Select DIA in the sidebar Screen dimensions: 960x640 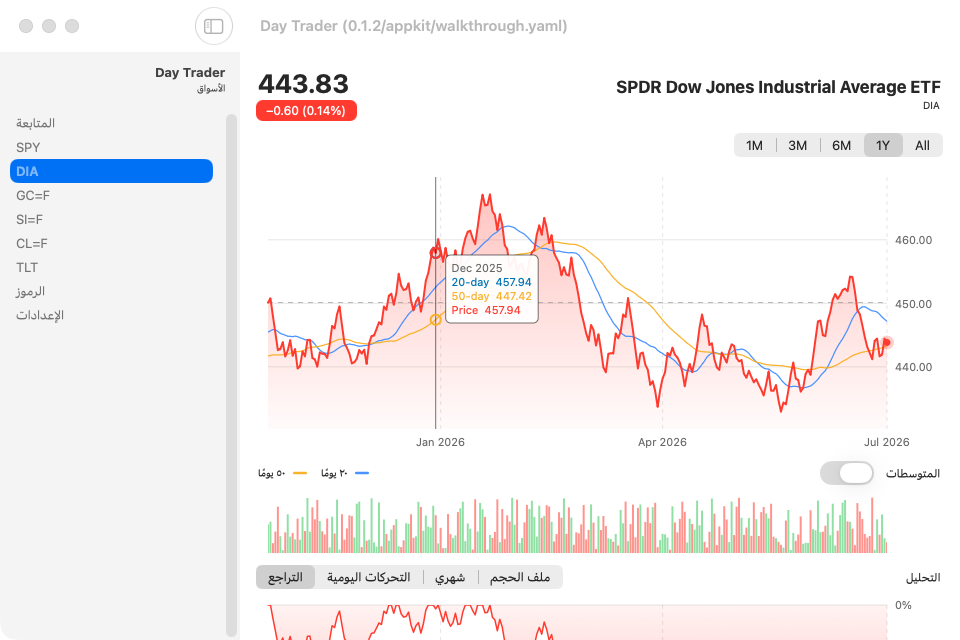111,171
